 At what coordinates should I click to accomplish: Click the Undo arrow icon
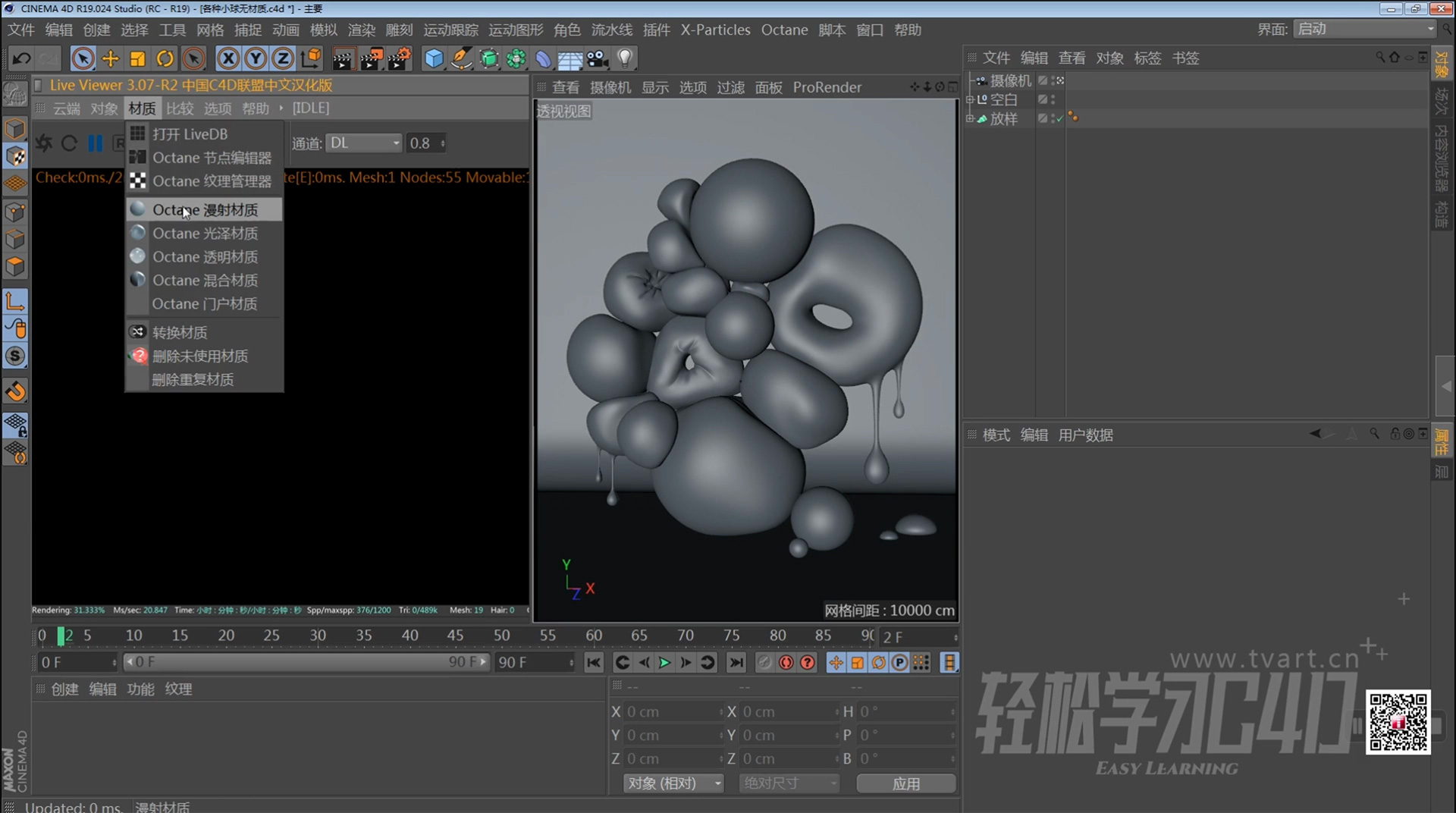(21, 58)
